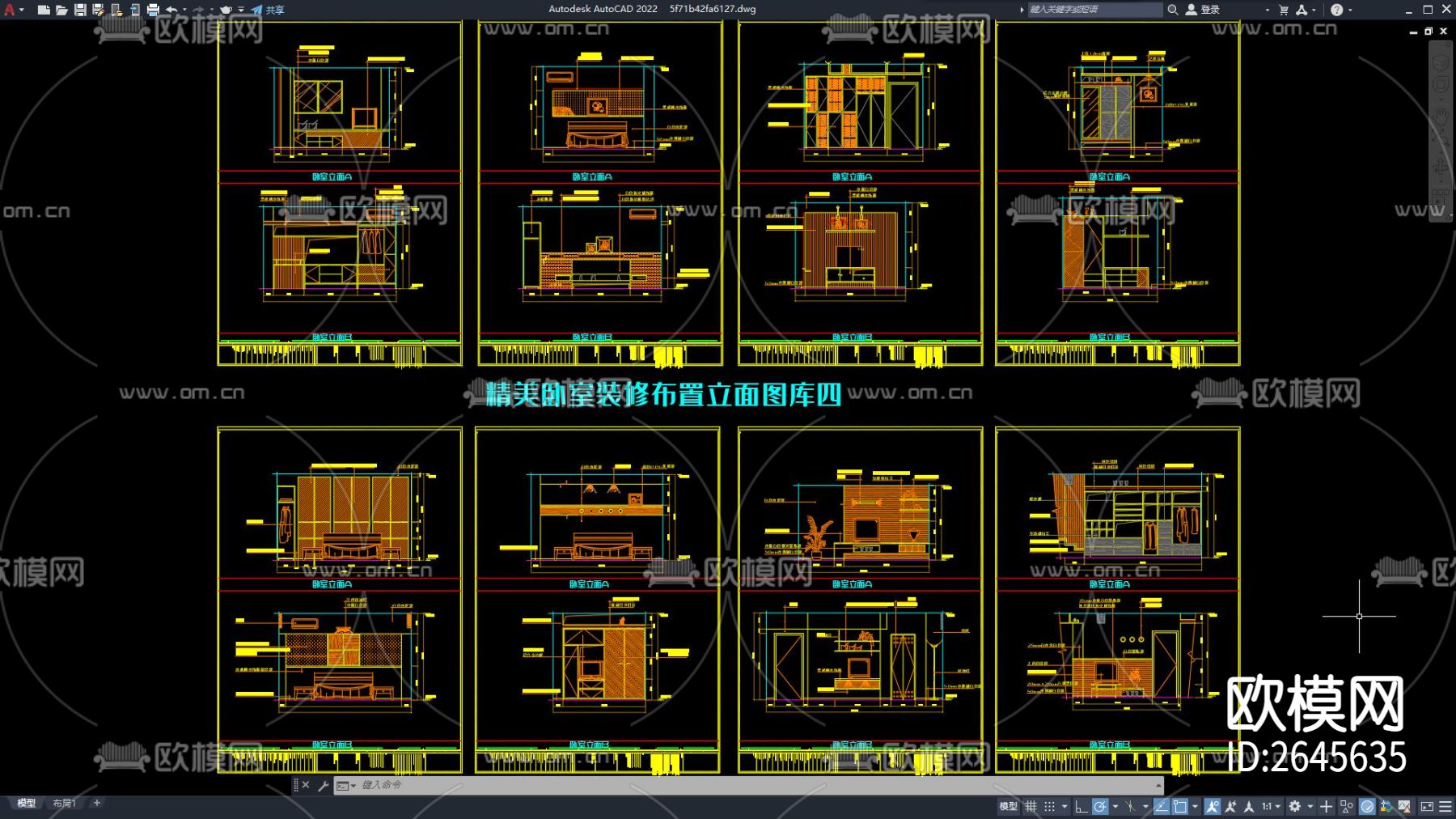Screen dimensions: 1456x819
Task: Plot the drawing
Action: click(x=154, y=10)
